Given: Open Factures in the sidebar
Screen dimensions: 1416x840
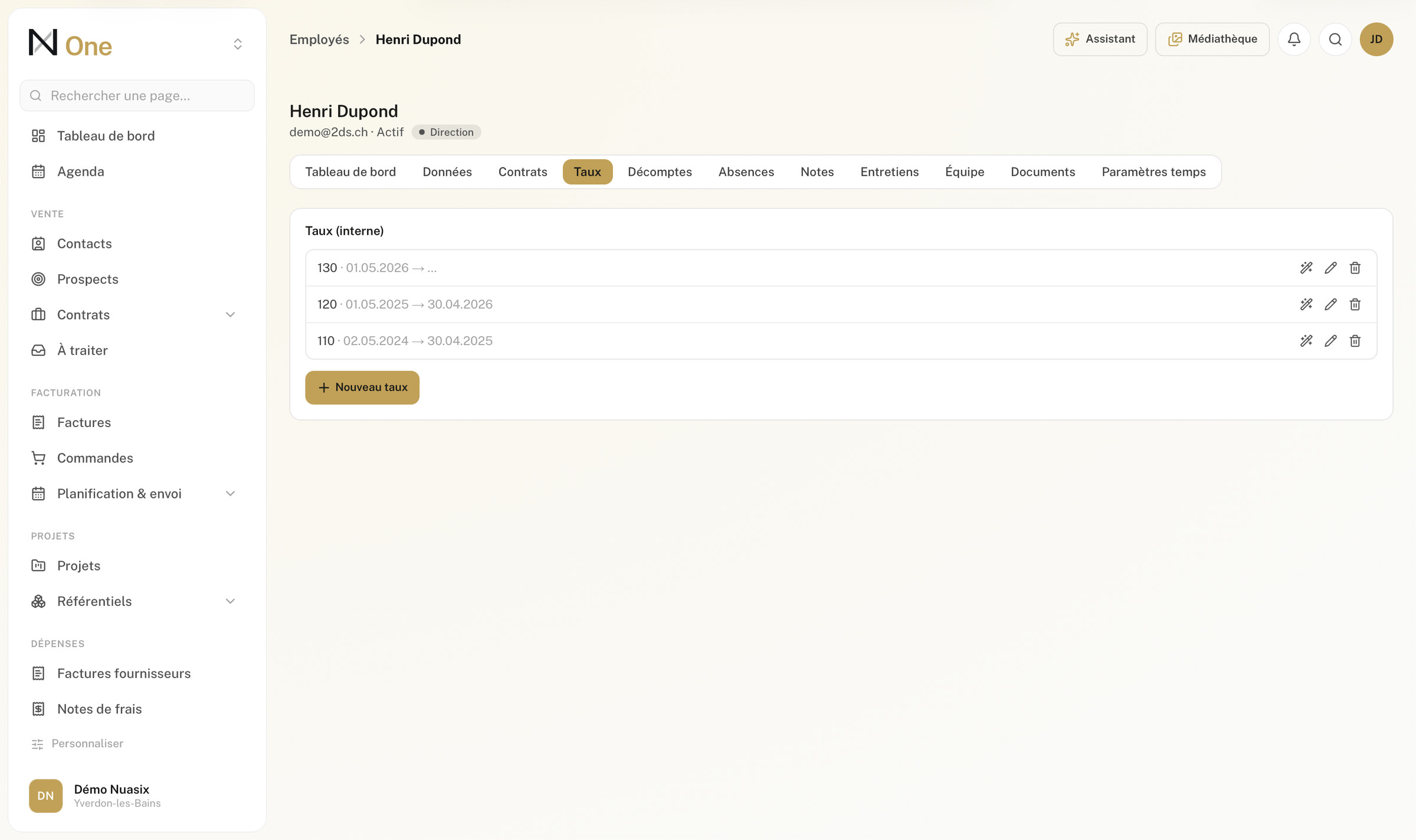Looking at the screenshot, I should pos(137,422).
